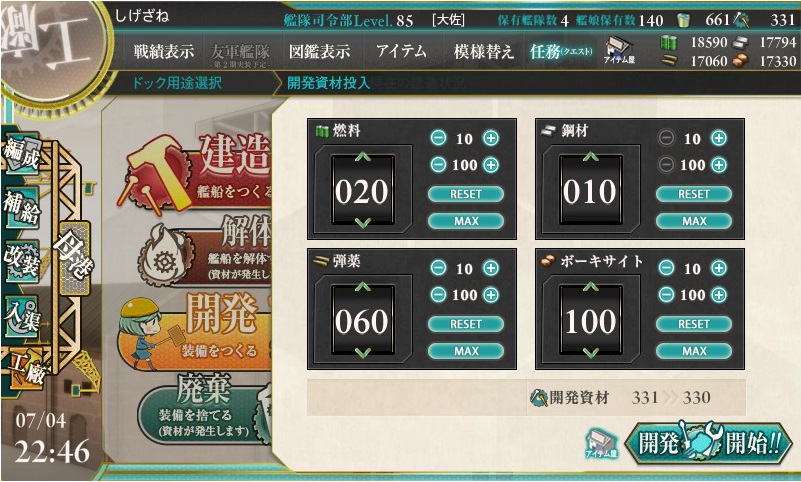
Task: Lower 弾薬 value using the down chevron
Action: [363, 352]
